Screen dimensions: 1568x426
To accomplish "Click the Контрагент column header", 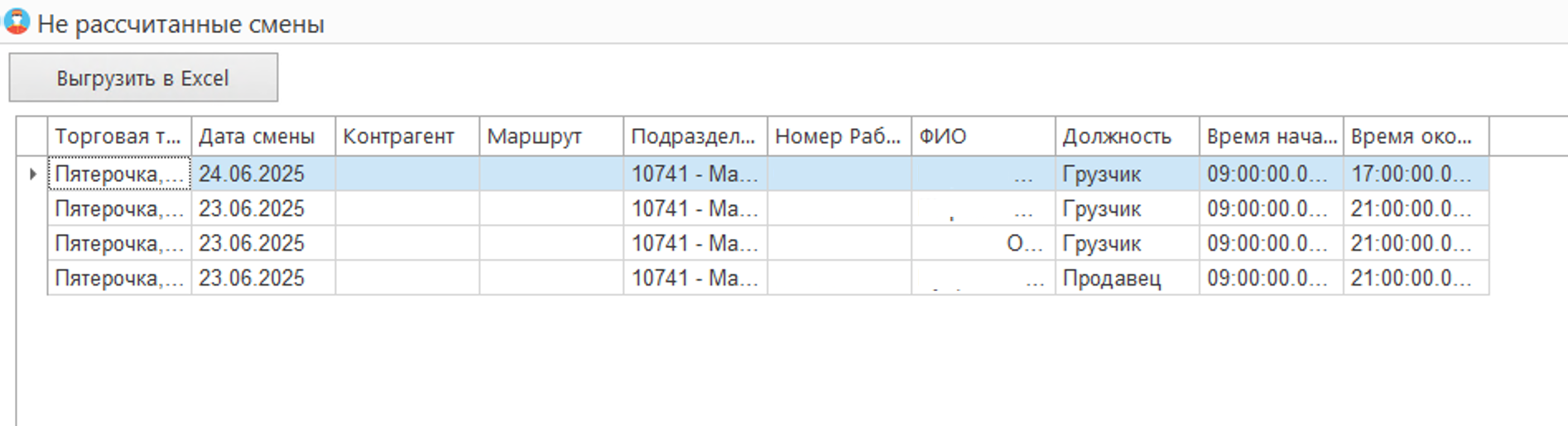I will coord(407,136).
